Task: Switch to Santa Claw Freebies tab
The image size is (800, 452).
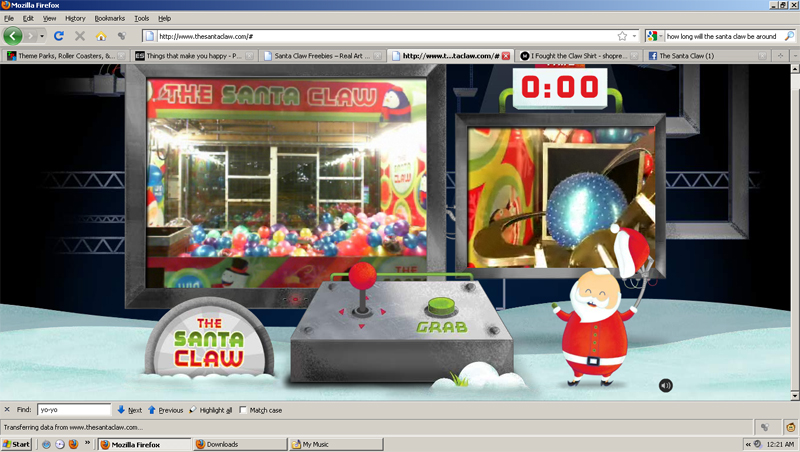Action: point(322,56)
